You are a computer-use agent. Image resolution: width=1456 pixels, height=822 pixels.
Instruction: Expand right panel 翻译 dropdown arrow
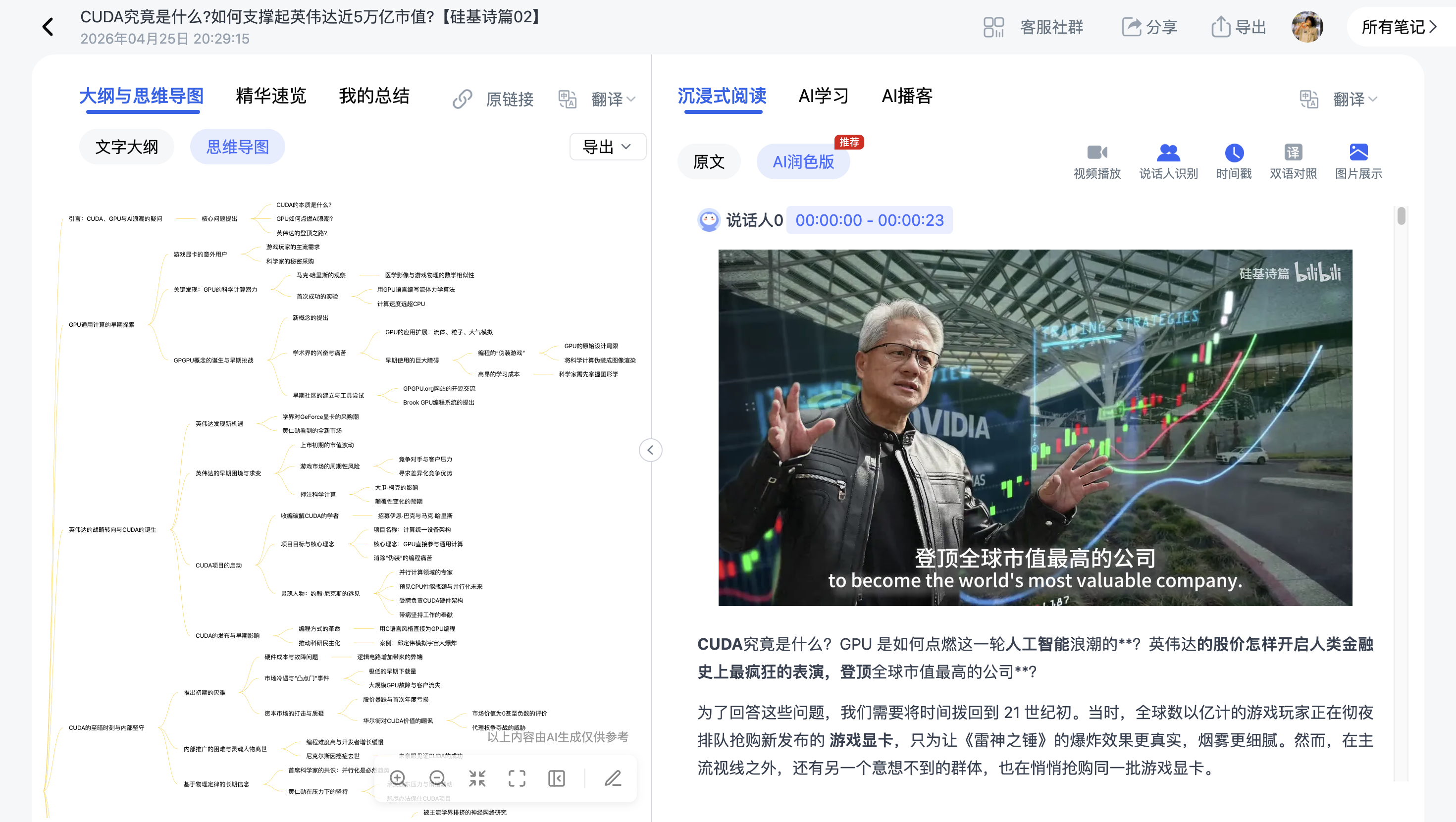[x=1373, y=100]
